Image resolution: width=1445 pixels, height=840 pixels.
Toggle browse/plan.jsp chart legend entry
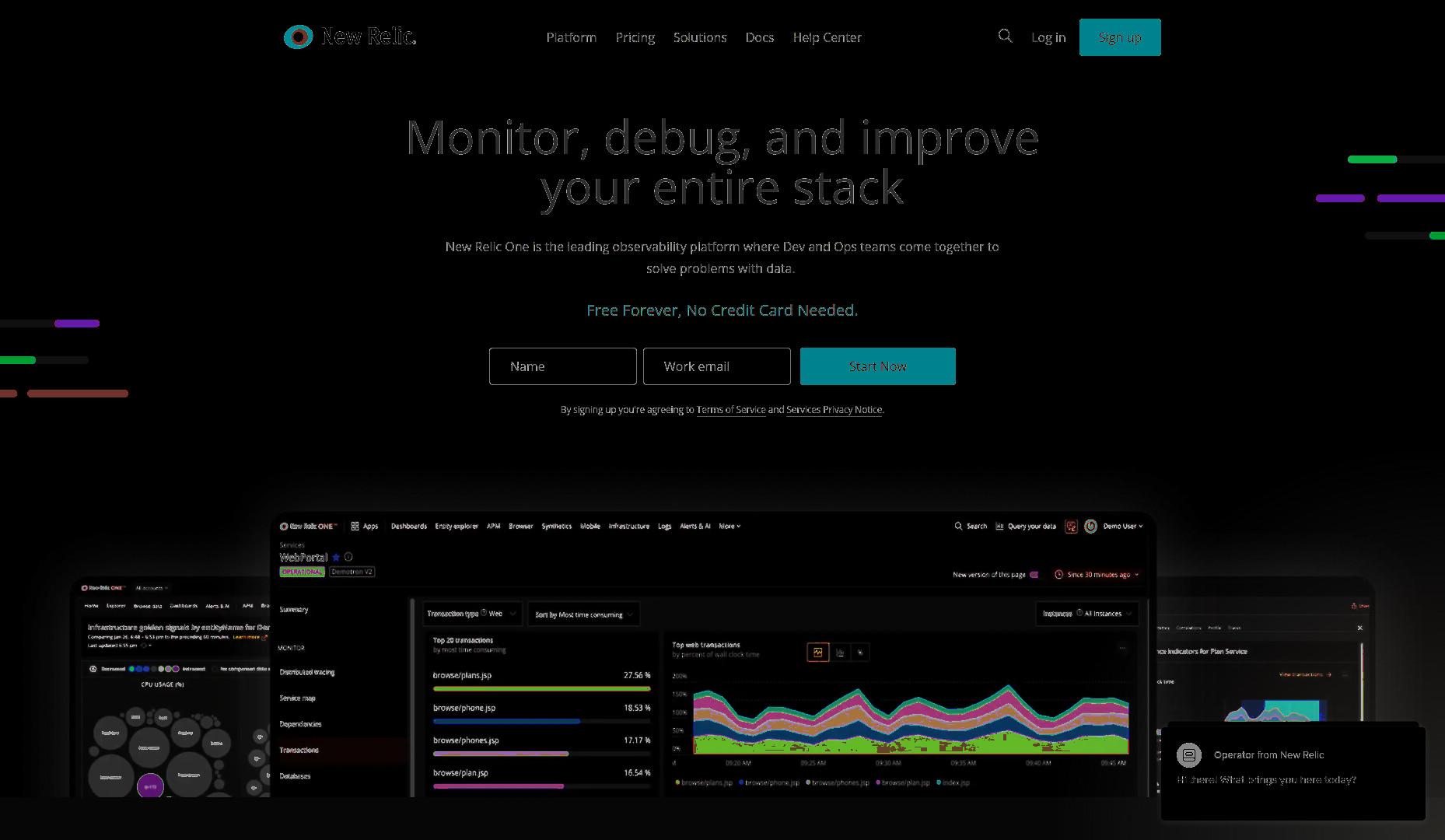click(x=903, y=782)
